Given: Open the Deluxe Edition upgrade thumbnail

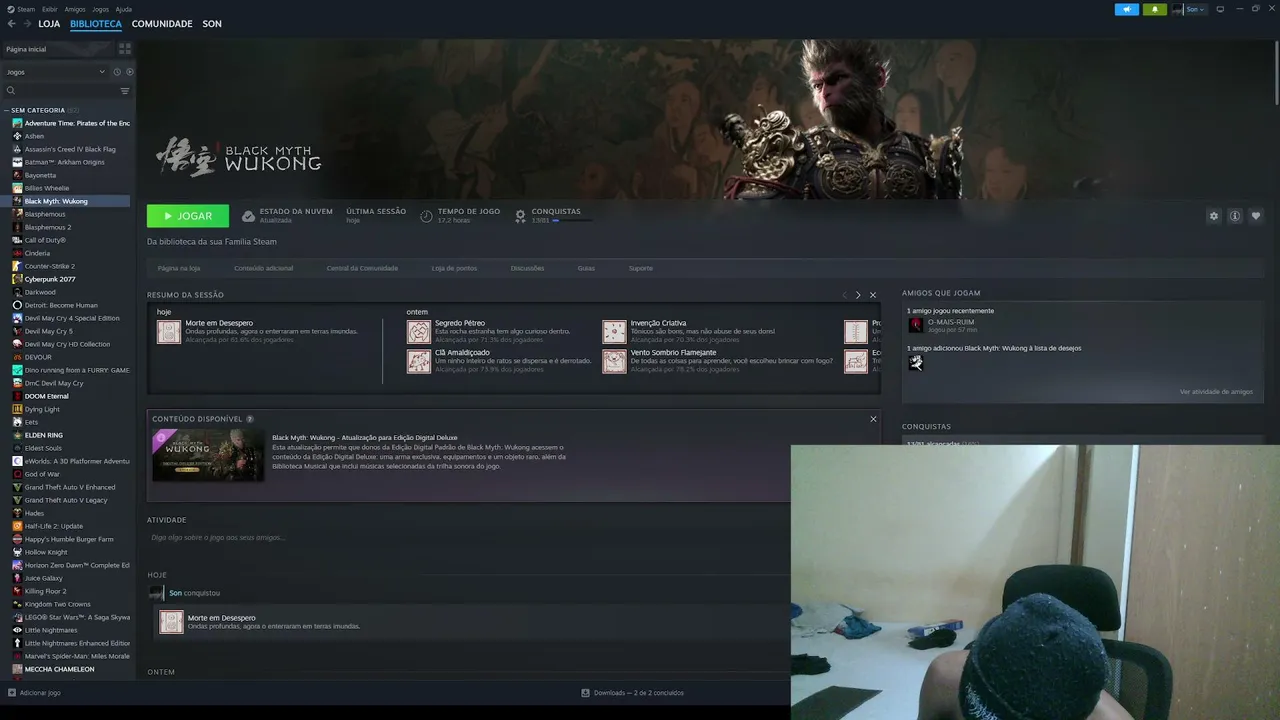Looking at the screenshot, I should click(208, 455).
